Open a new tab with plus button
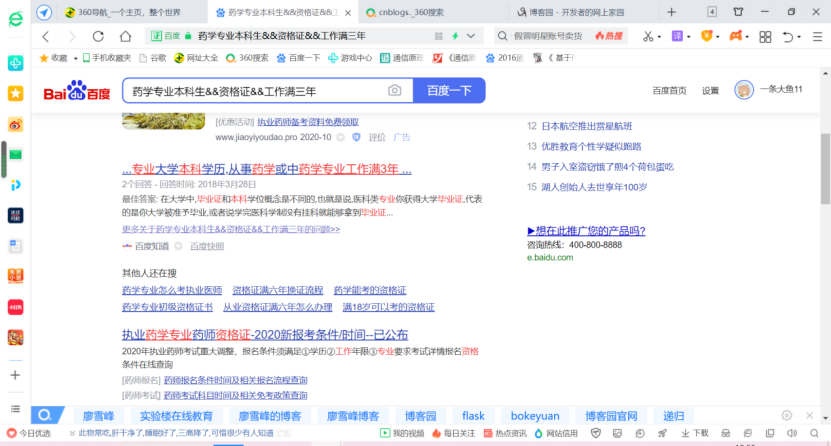 pos(671,12)
